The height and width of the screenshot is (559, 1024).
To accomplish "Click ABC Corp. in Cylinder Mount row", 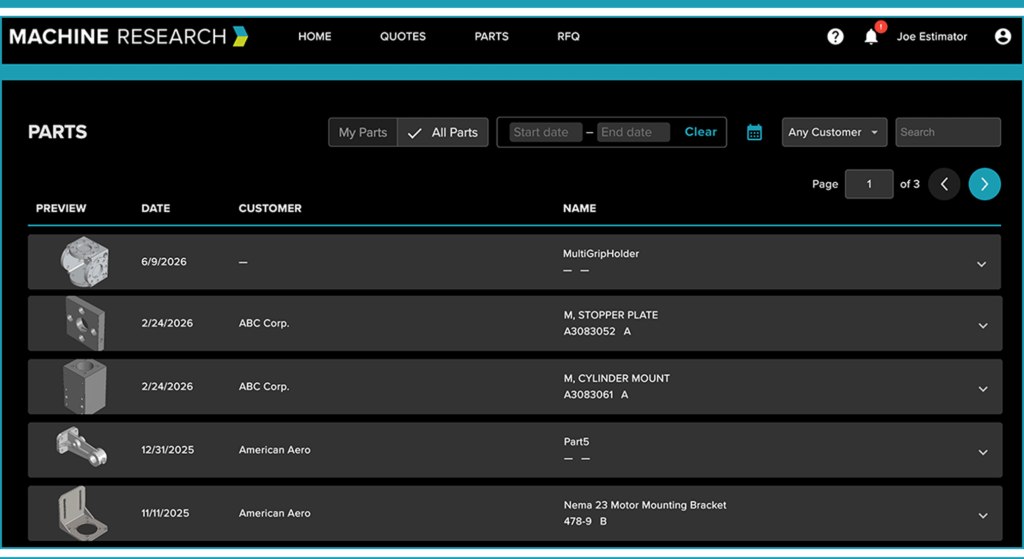I will pos(264,387).
